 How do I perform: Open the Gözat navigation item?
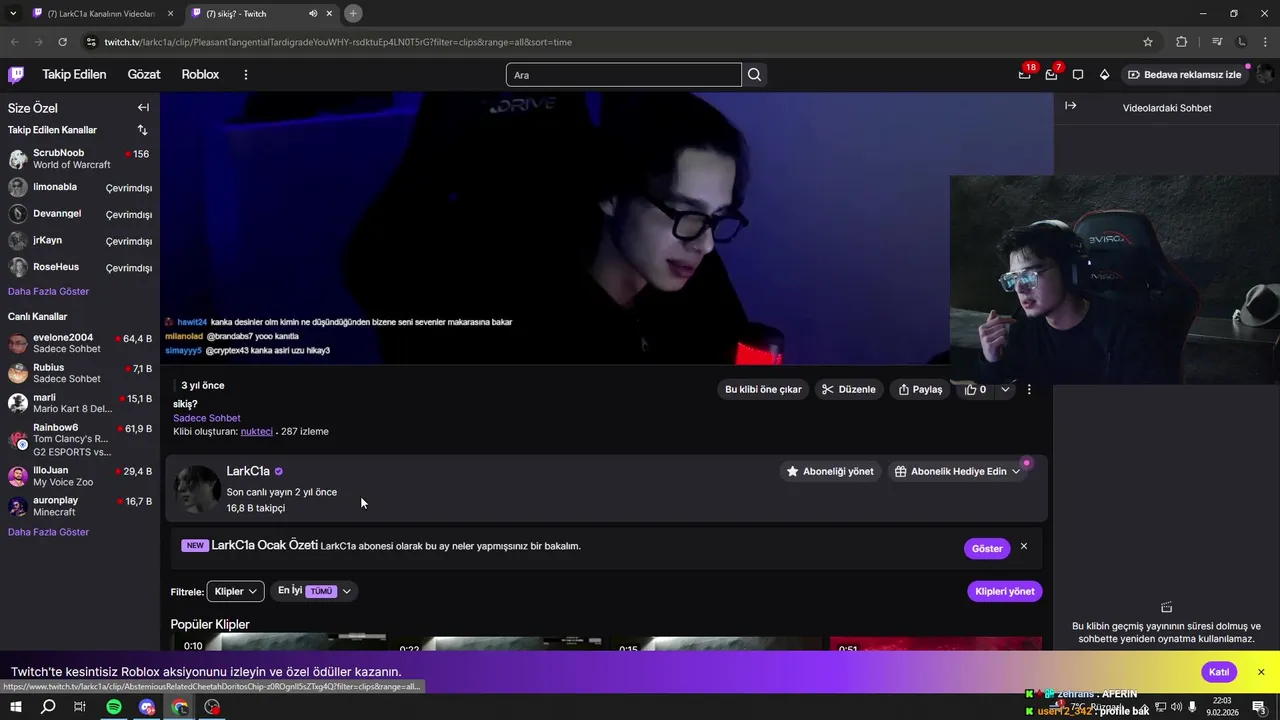144,75
